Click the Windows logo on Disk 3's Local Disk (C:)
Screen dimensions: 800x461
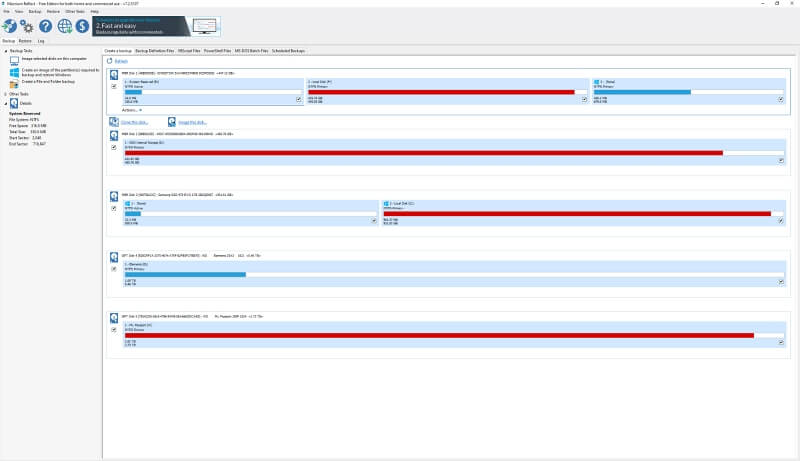386,203
